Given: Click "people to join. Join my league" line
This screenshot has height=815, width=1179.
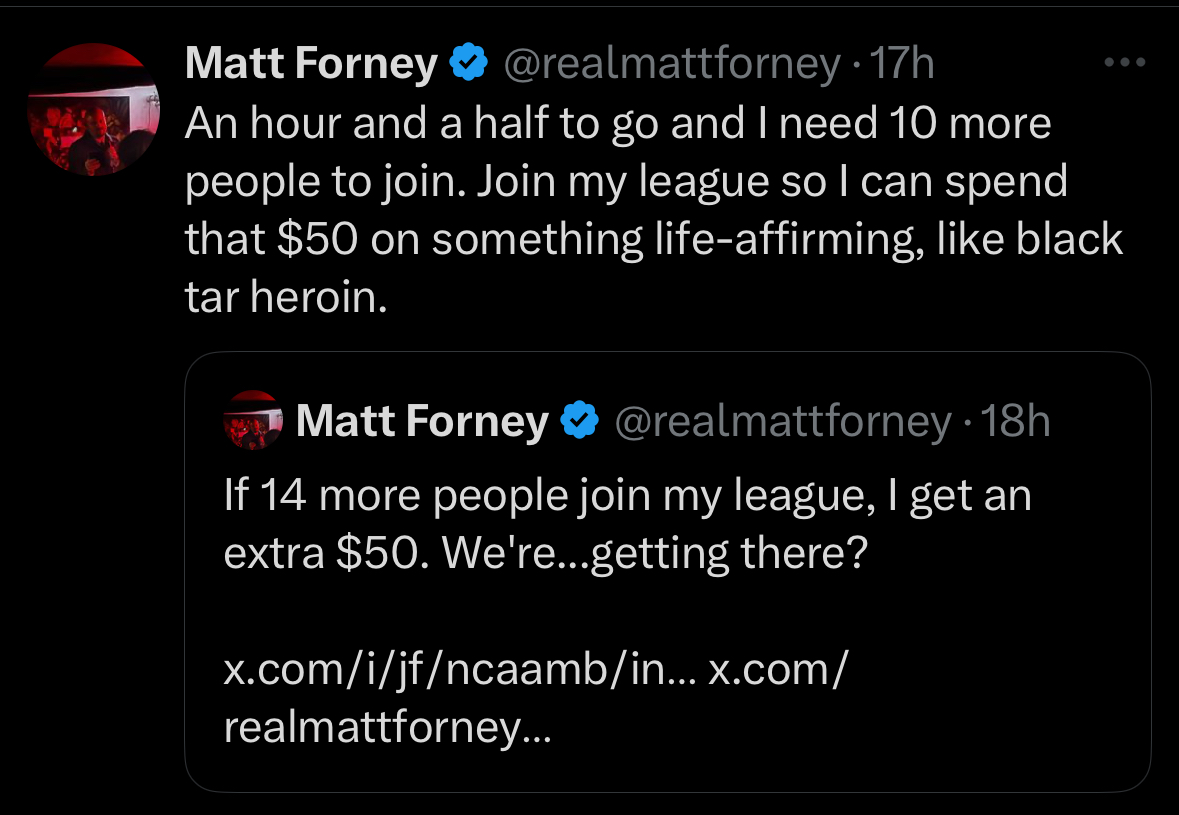Looking at the screenshot, I should pos(626,182).
